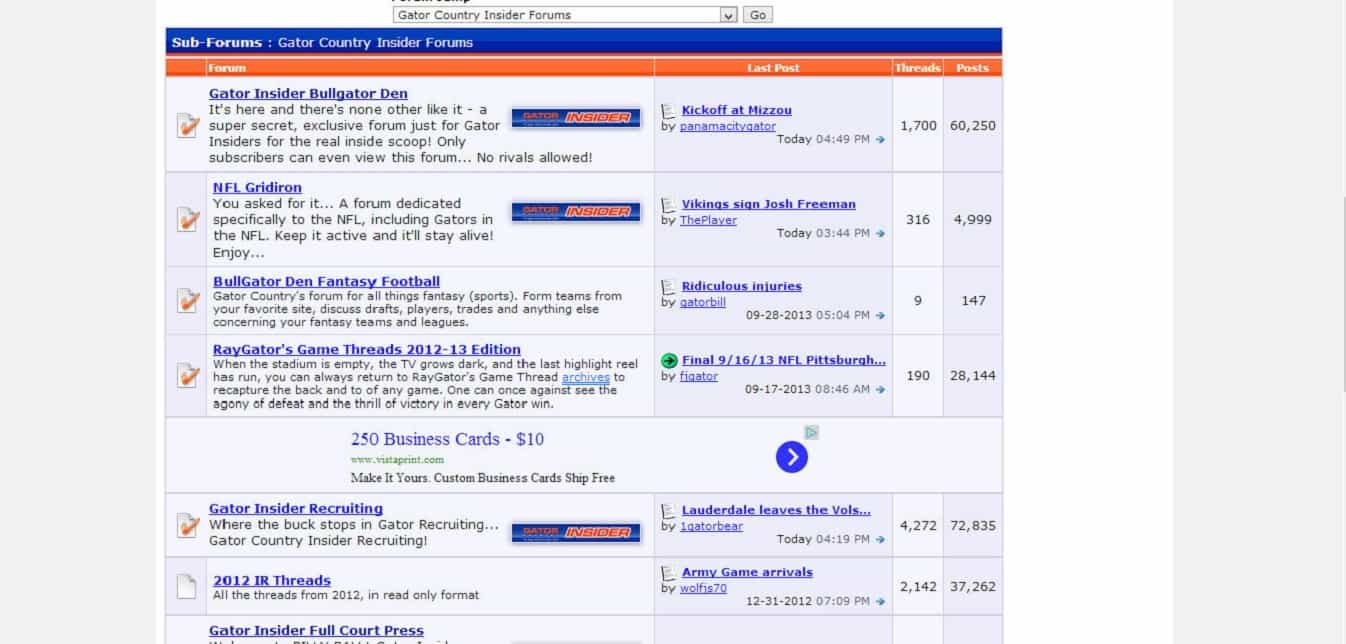The height and width of the screenshot is (644, 1346).
Task: Click the post icon next to Vikings sign Josh Freeman
Action: (669, 204)
